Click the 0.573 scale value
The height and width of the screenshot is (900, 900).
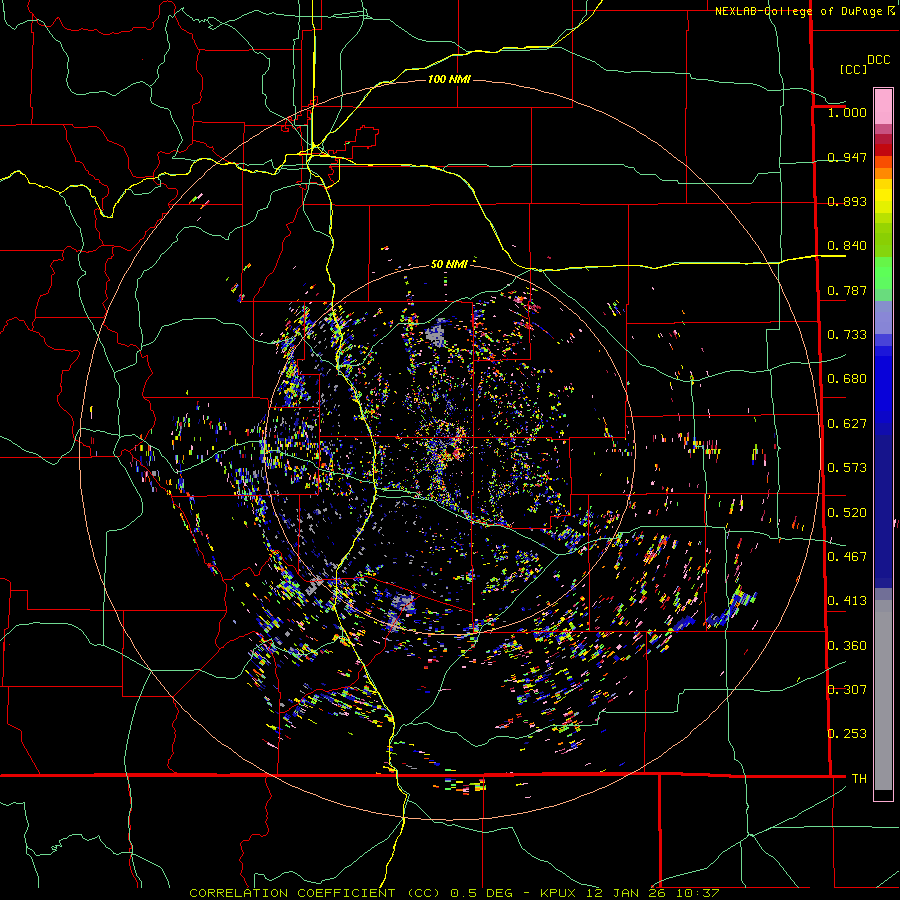[x=847, y=468]
